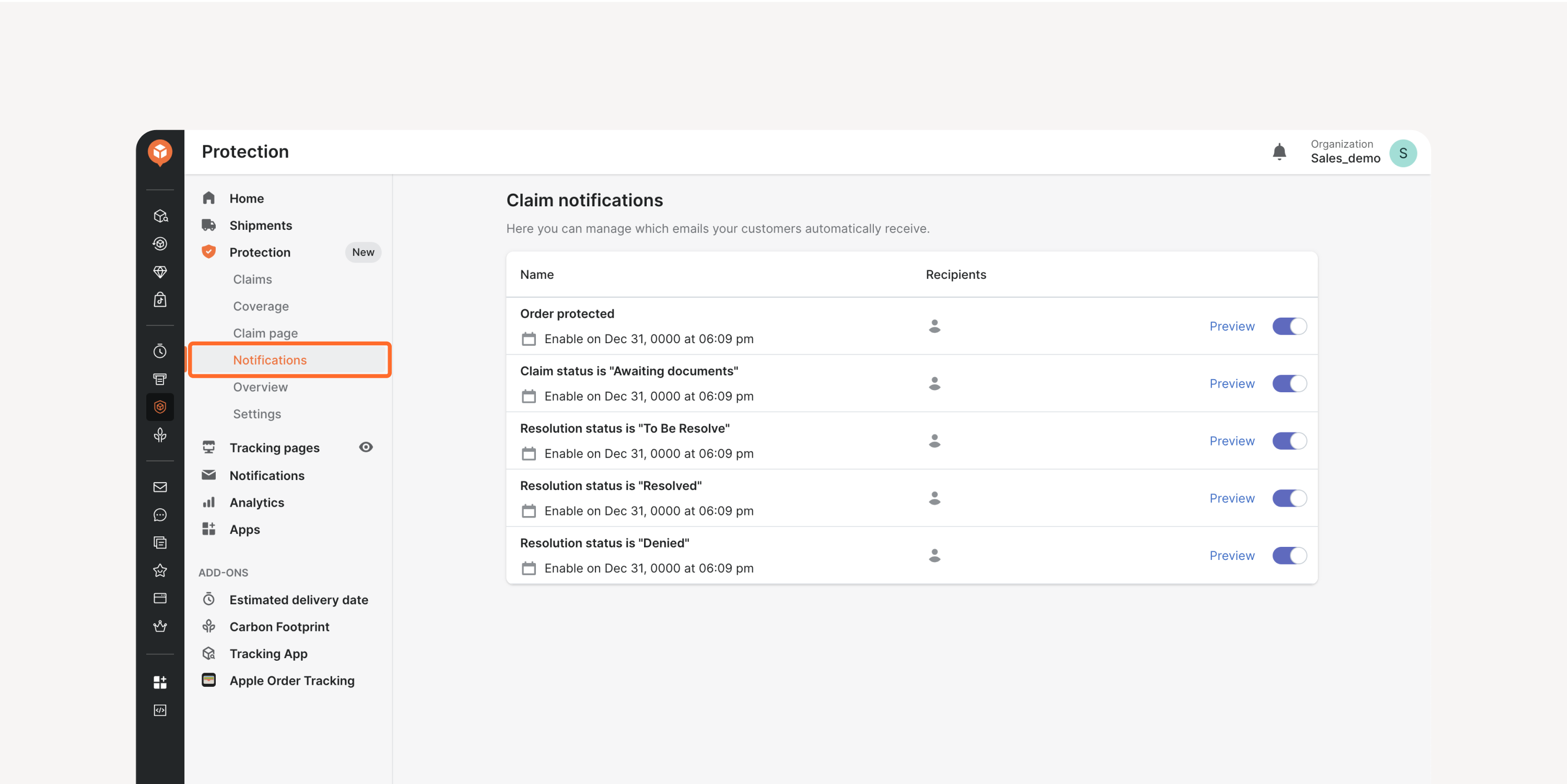Open the returns box icon with circular arrow
This screenshot has width=1567, height=784.
point(160,244)
